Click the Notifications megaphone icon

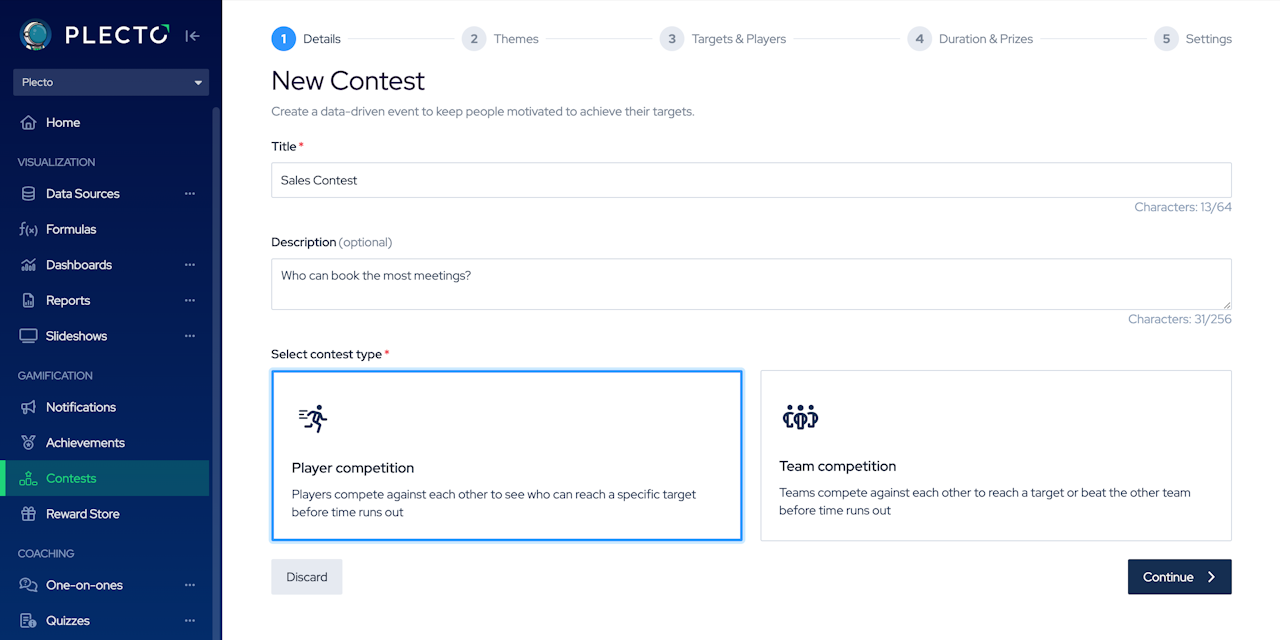pos(28,407)
